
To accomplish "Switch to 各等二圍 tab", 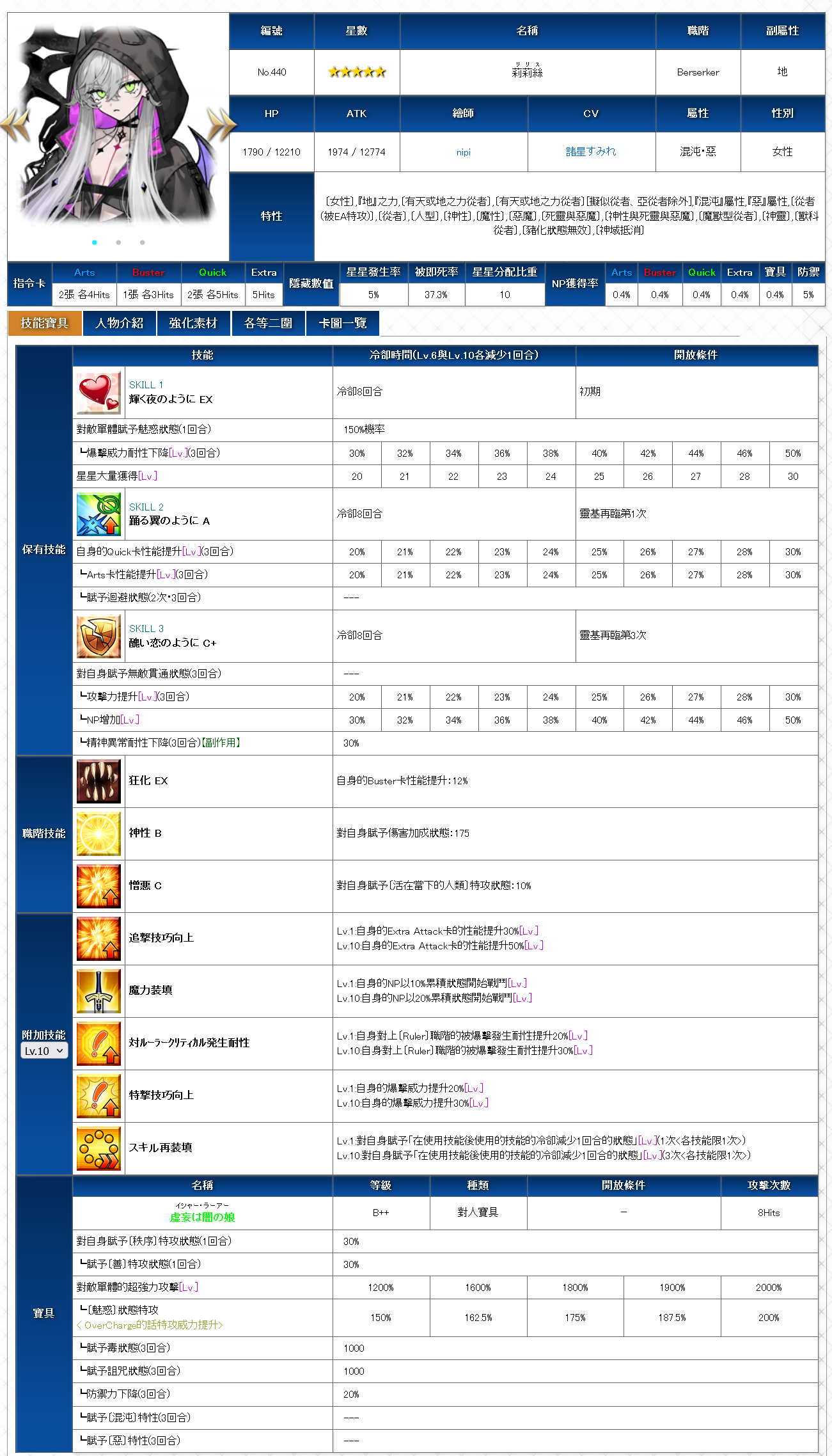I will (x=268, y=323).
